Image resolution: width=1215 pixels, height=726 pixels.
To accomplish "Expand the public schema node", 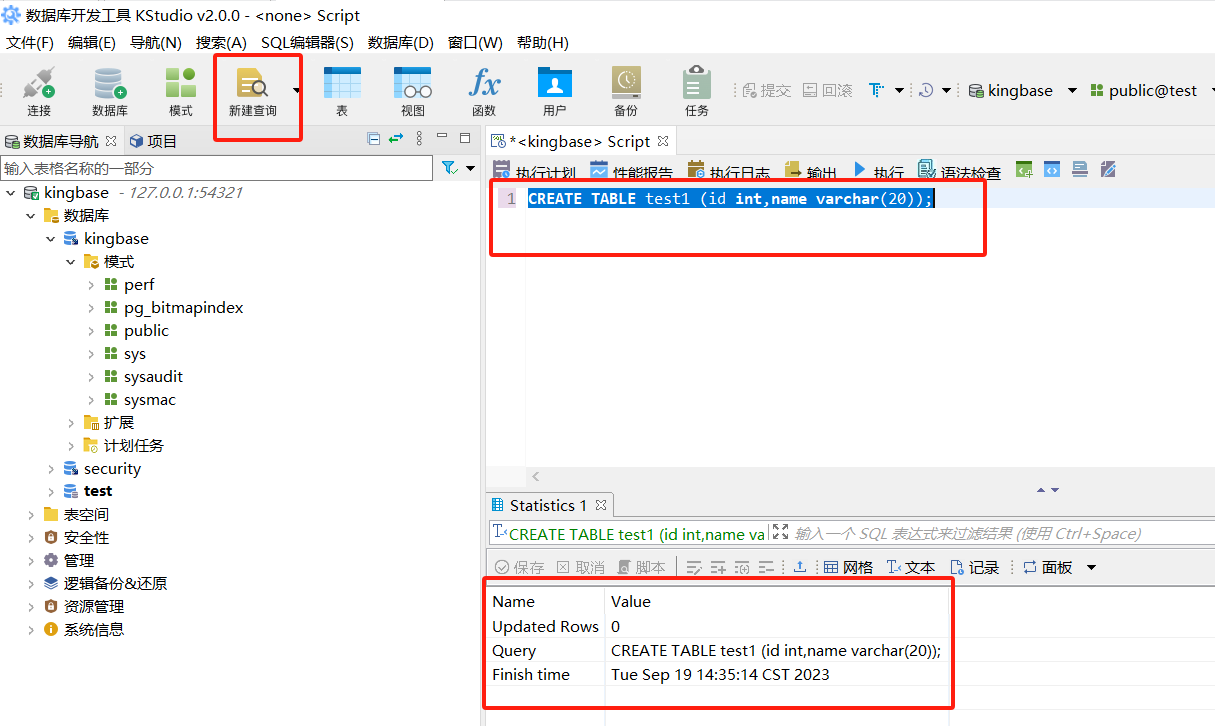I will pos(91,331).
